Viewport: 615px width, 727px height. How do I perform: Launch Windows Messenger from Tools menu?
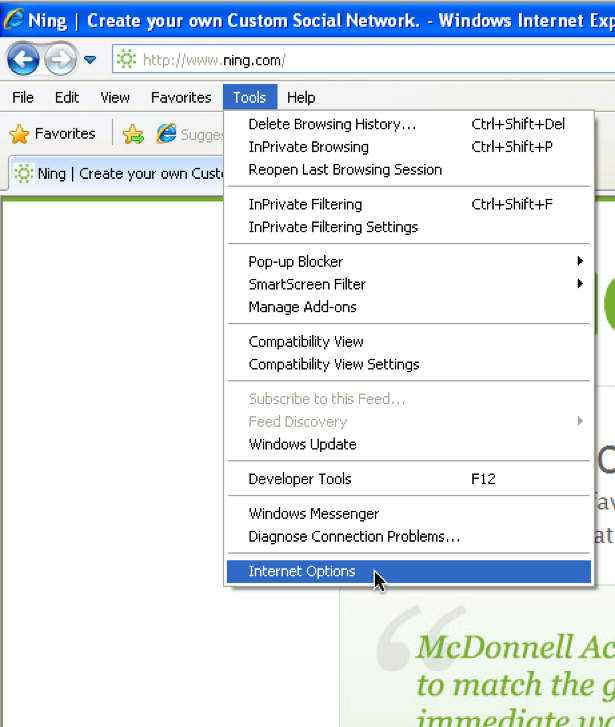pos(409,514)
